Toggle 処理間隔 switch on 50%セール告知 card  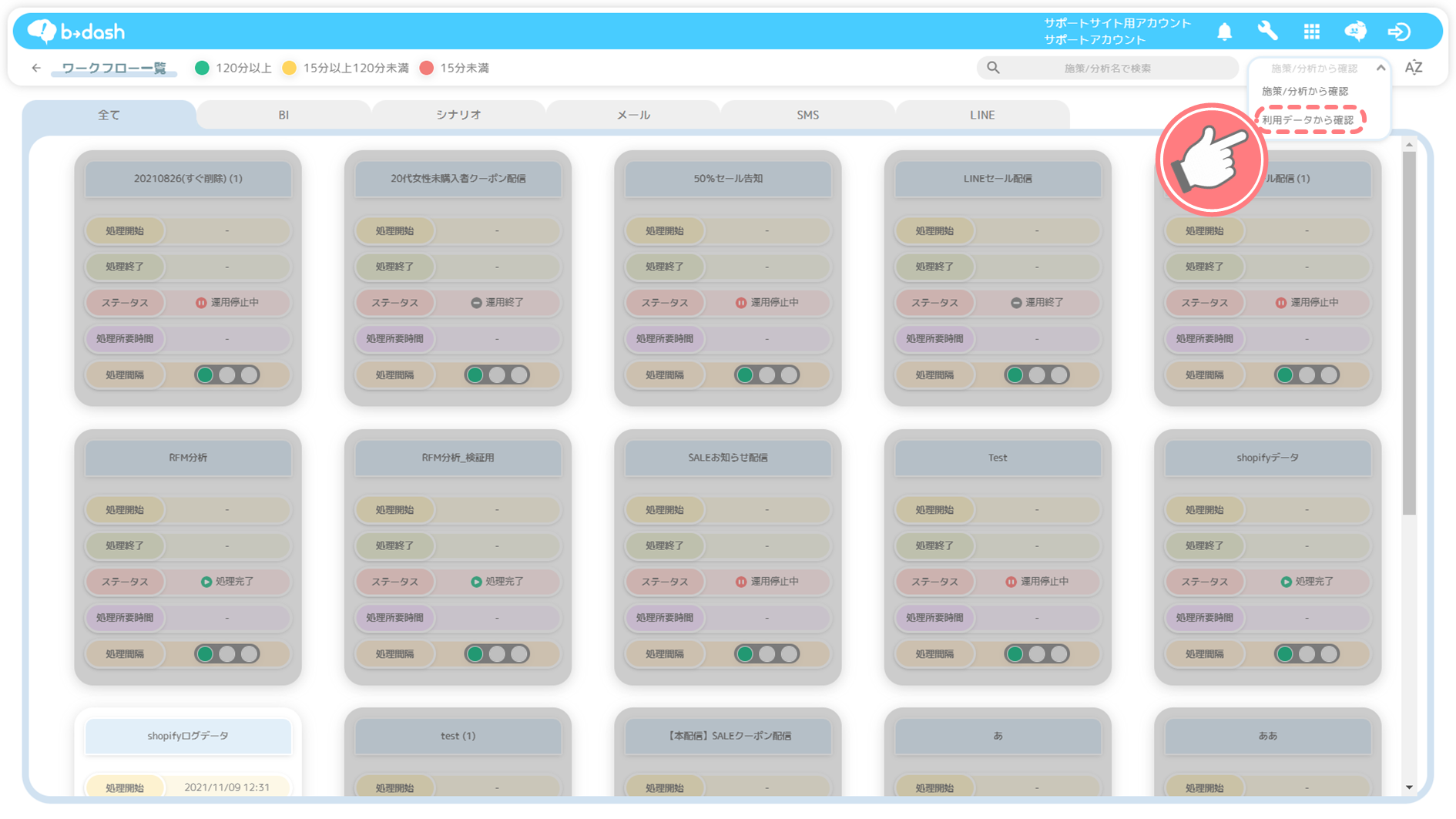pos(767,375)
